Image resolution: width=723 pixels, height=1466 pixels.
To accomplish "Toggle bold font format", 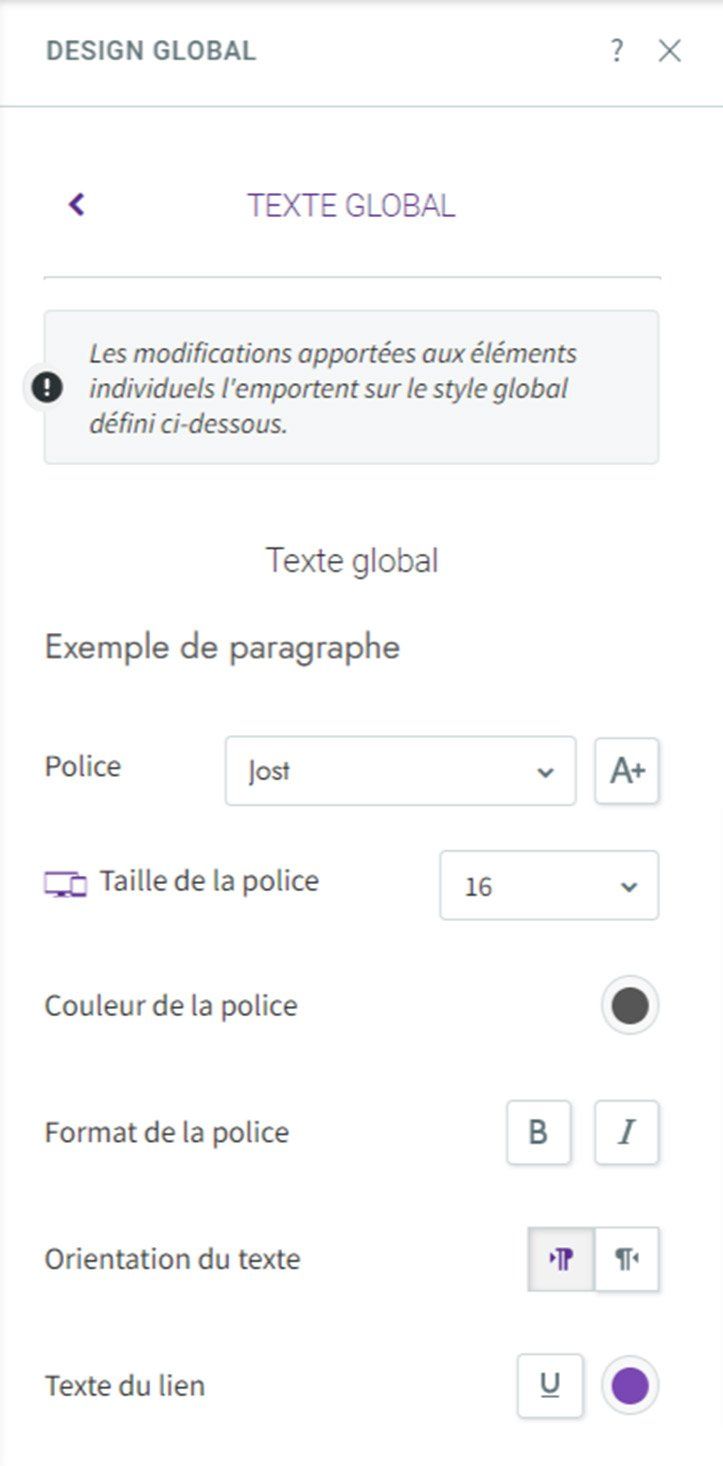I will point(538,1133).
